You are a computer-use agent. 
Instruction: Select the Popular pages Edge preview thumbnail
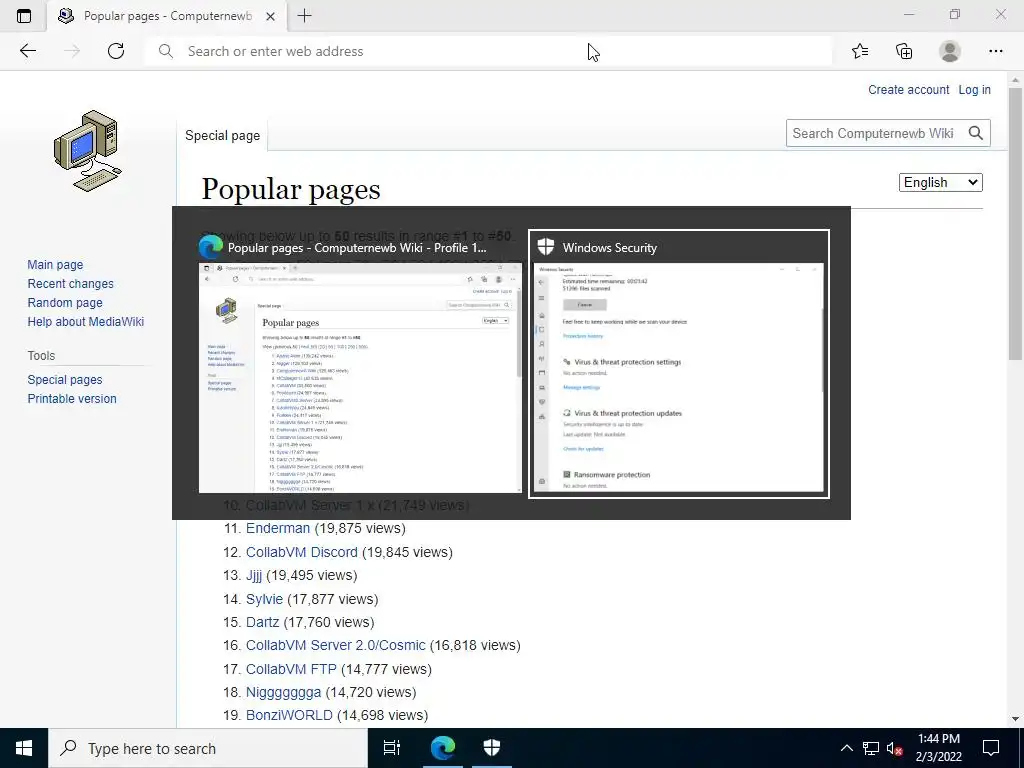360,377
